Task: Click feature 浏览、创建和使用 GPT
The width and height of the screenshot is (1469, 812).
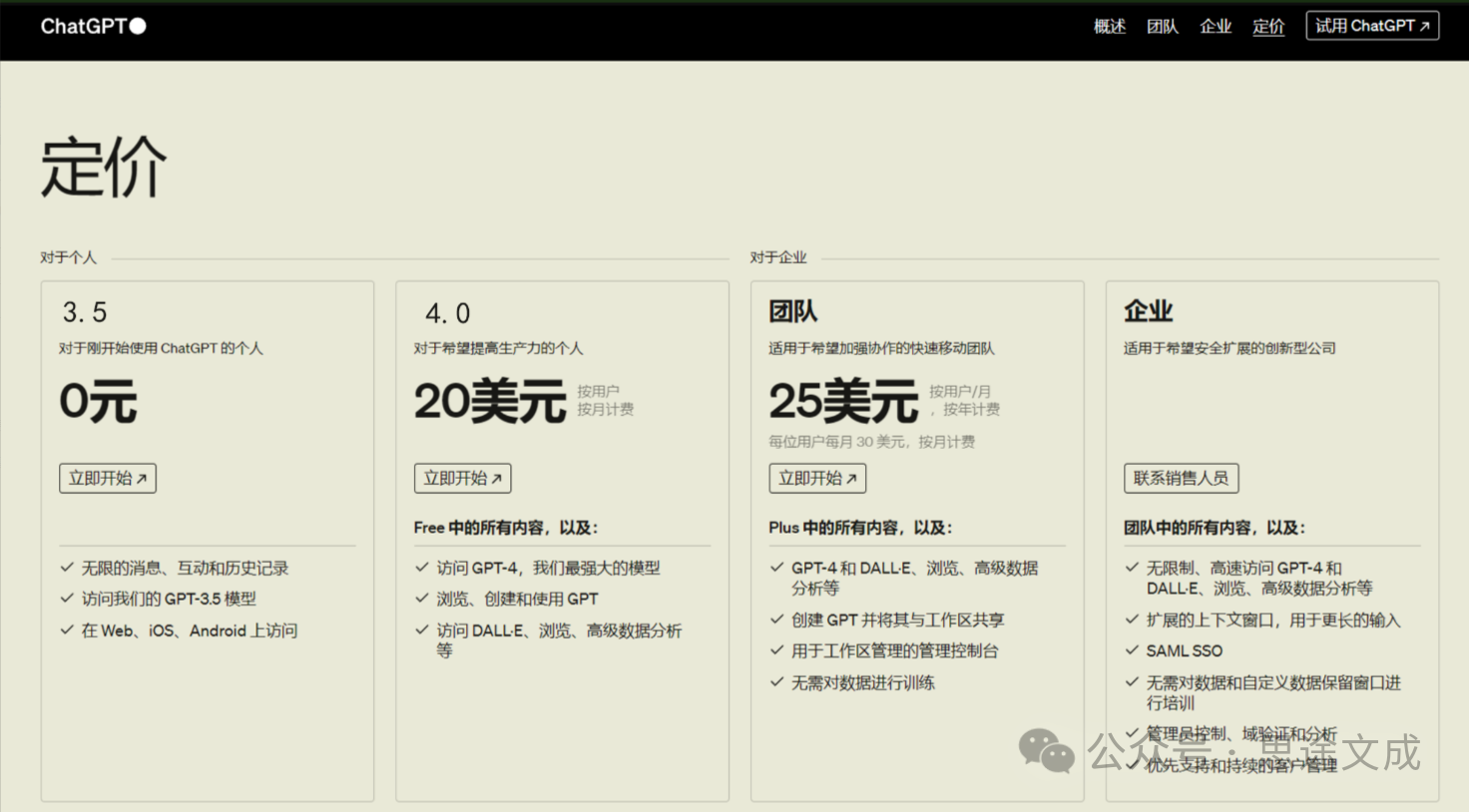Action: click(x=517, y=599)
